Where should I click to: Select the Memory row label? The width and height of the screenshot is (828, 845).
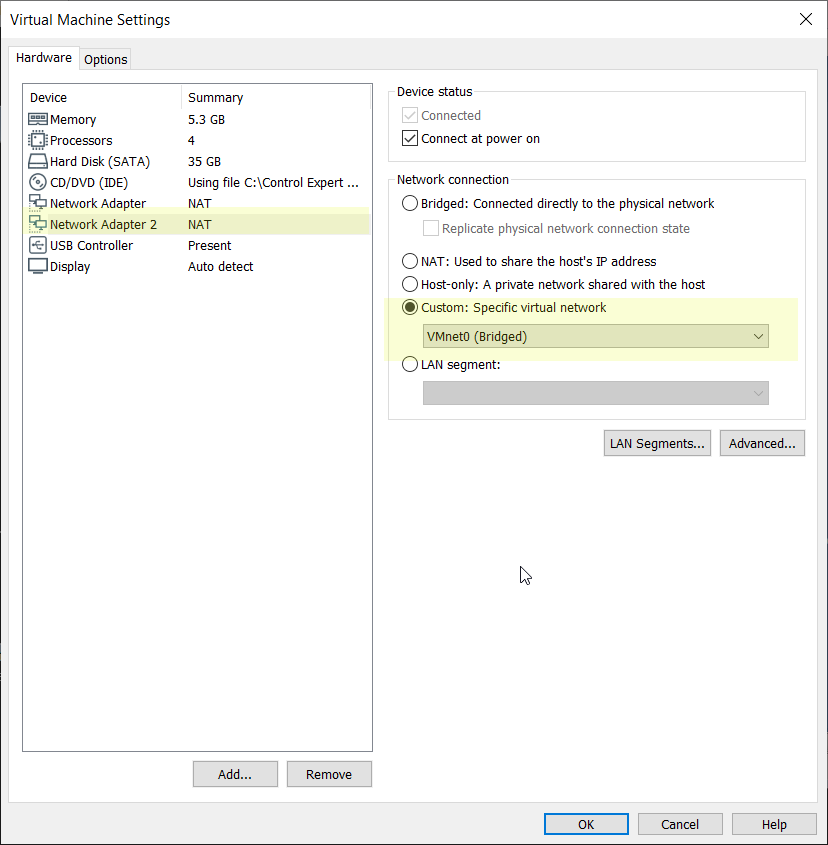coord(73,120)
